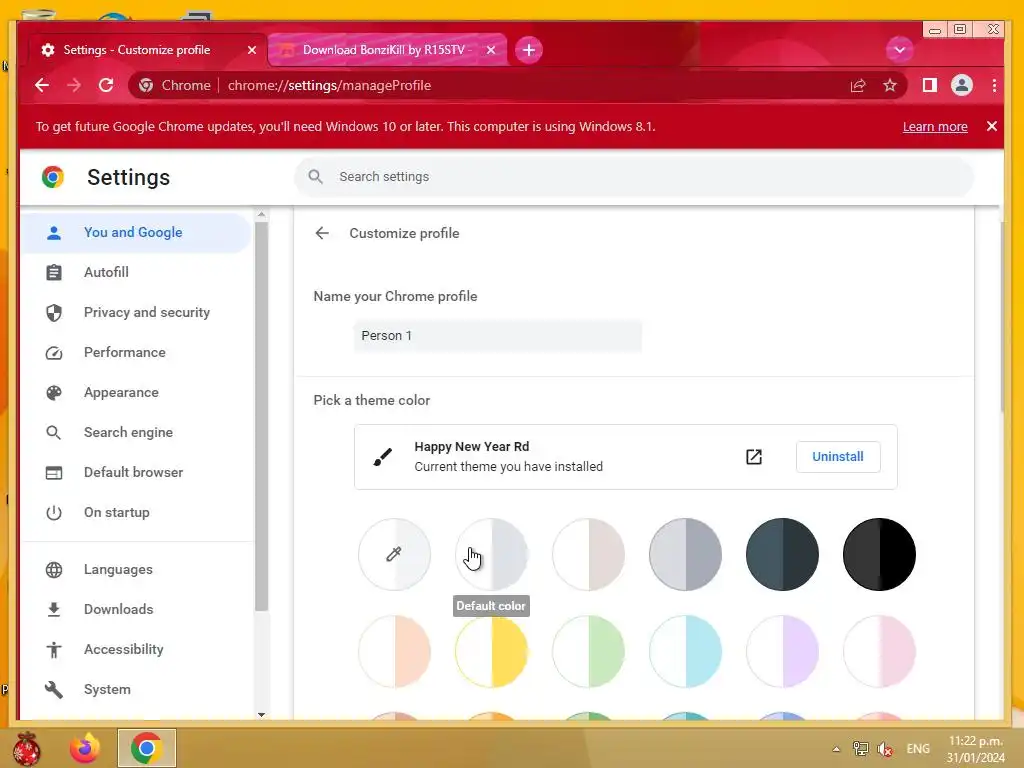Click the sidebar scrollbar up arrow

click(x=261, y=214)
